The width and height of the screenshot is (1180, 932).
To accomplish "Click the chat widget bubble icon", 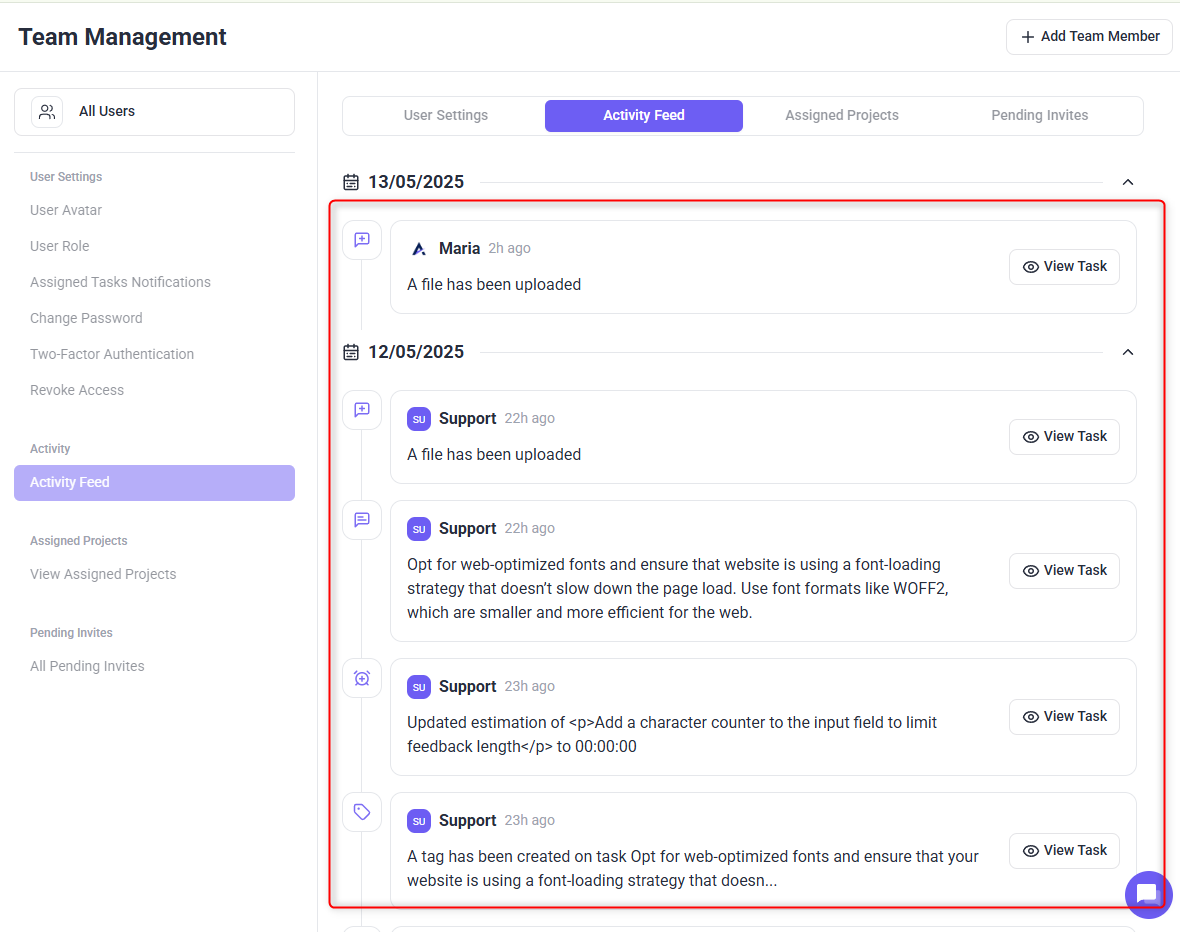I will click(1148, 894).
